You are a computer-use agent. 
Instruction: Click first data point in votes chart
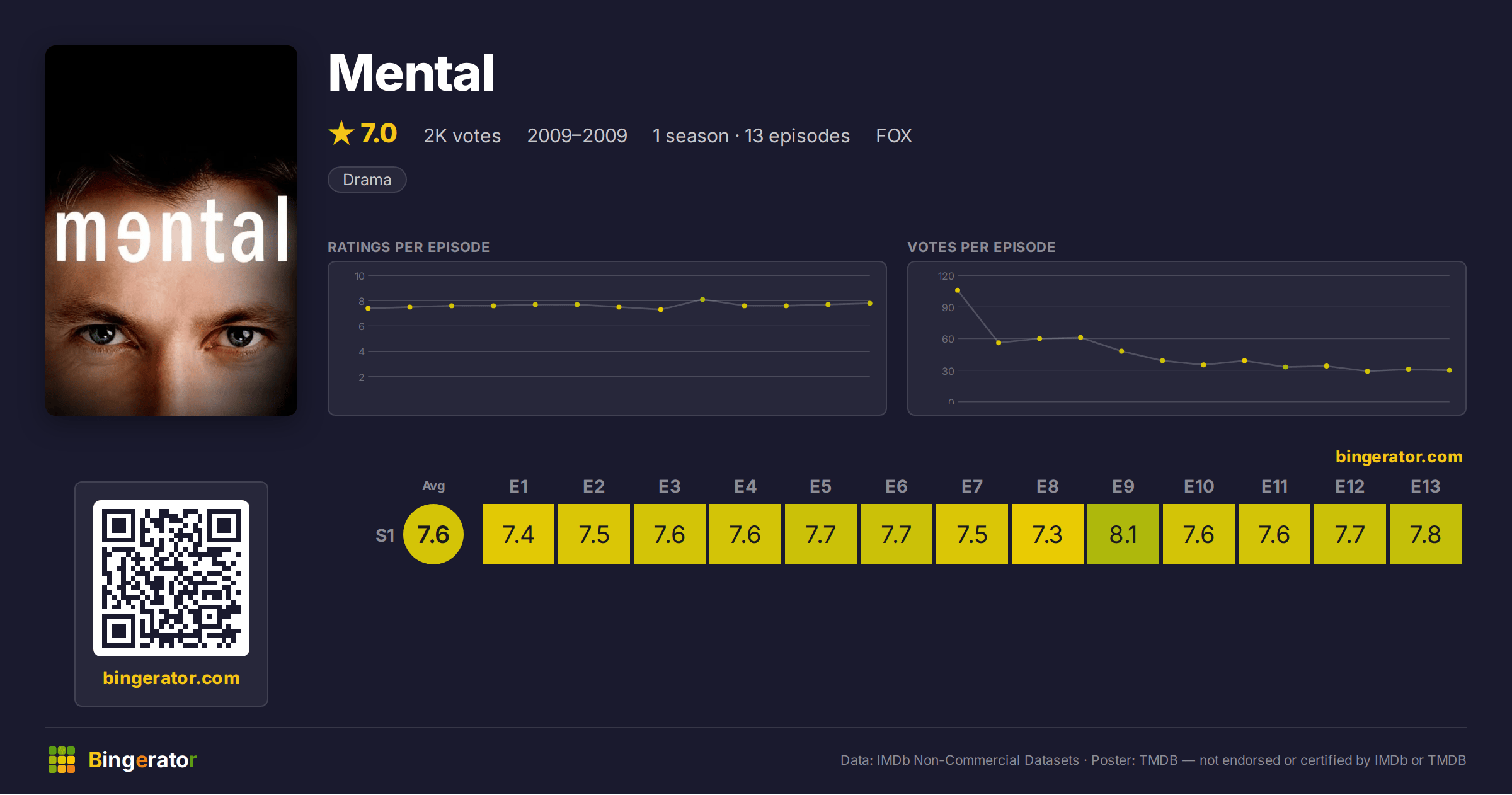[958, 290]
